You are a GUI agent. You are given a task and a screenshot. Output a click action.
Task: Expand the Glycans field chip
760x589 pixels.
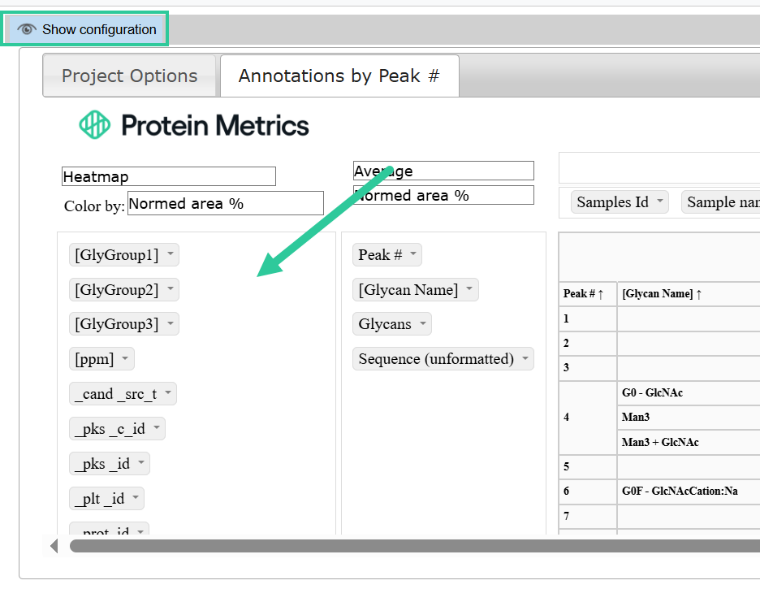click(423, 323)
